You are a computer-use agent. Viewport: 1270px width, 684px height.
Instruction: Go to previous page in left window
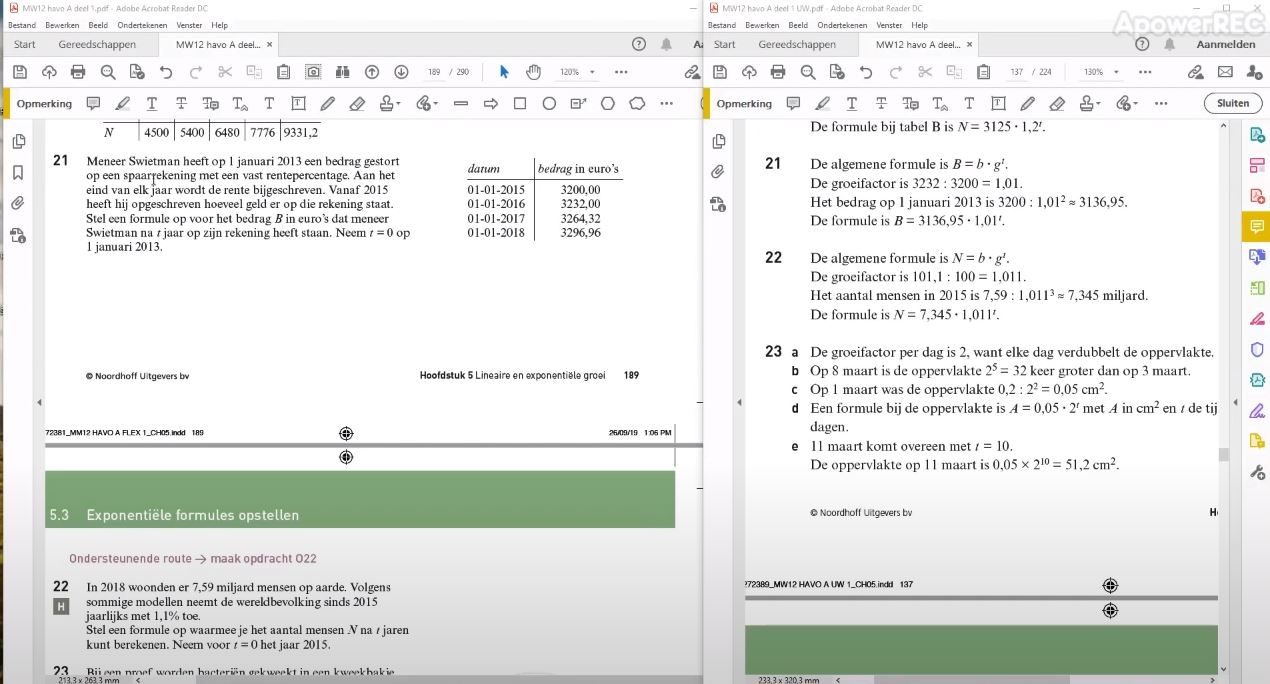click(x=372, y=72)
